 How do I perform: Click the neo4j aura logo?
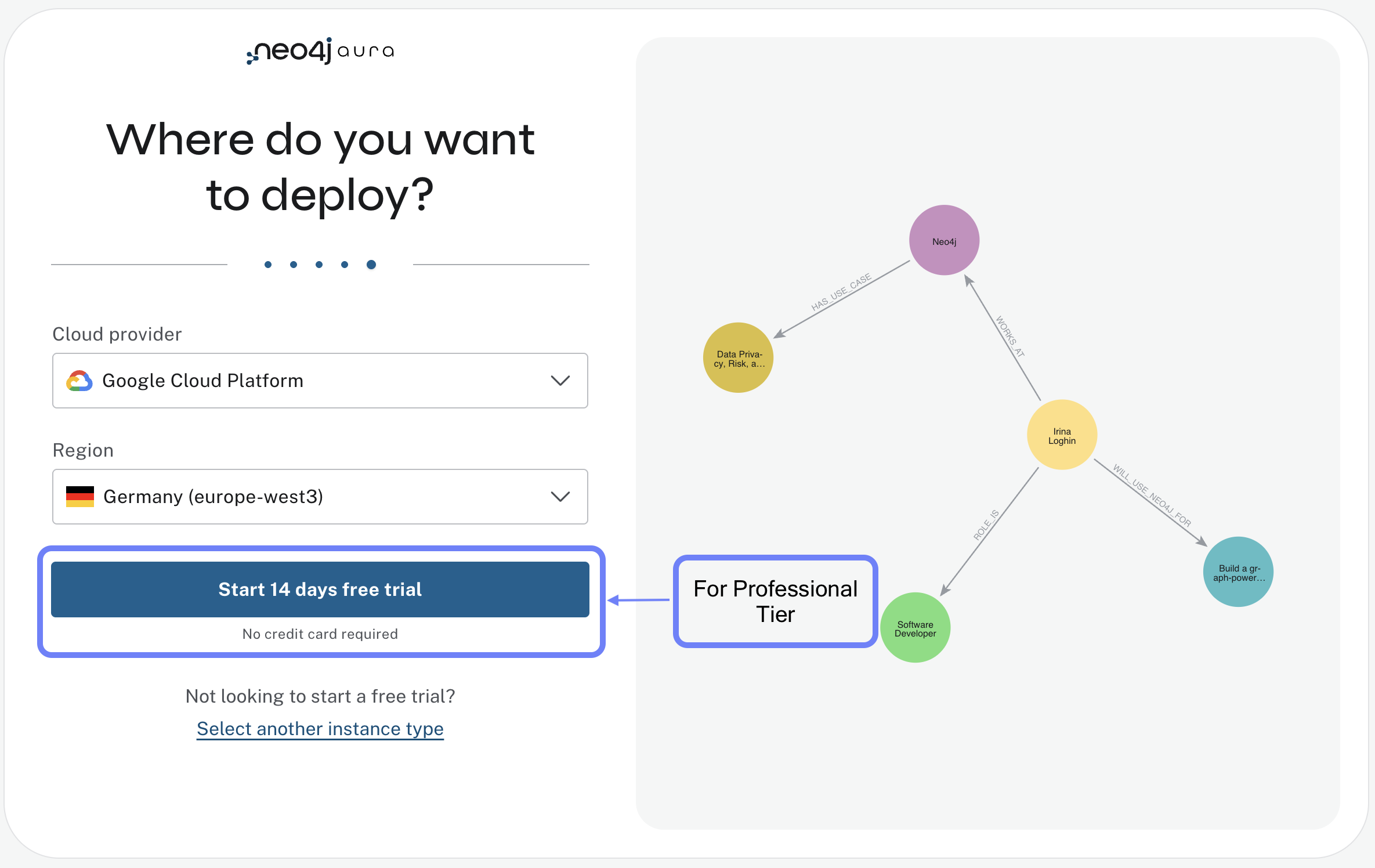click(320, 51)
